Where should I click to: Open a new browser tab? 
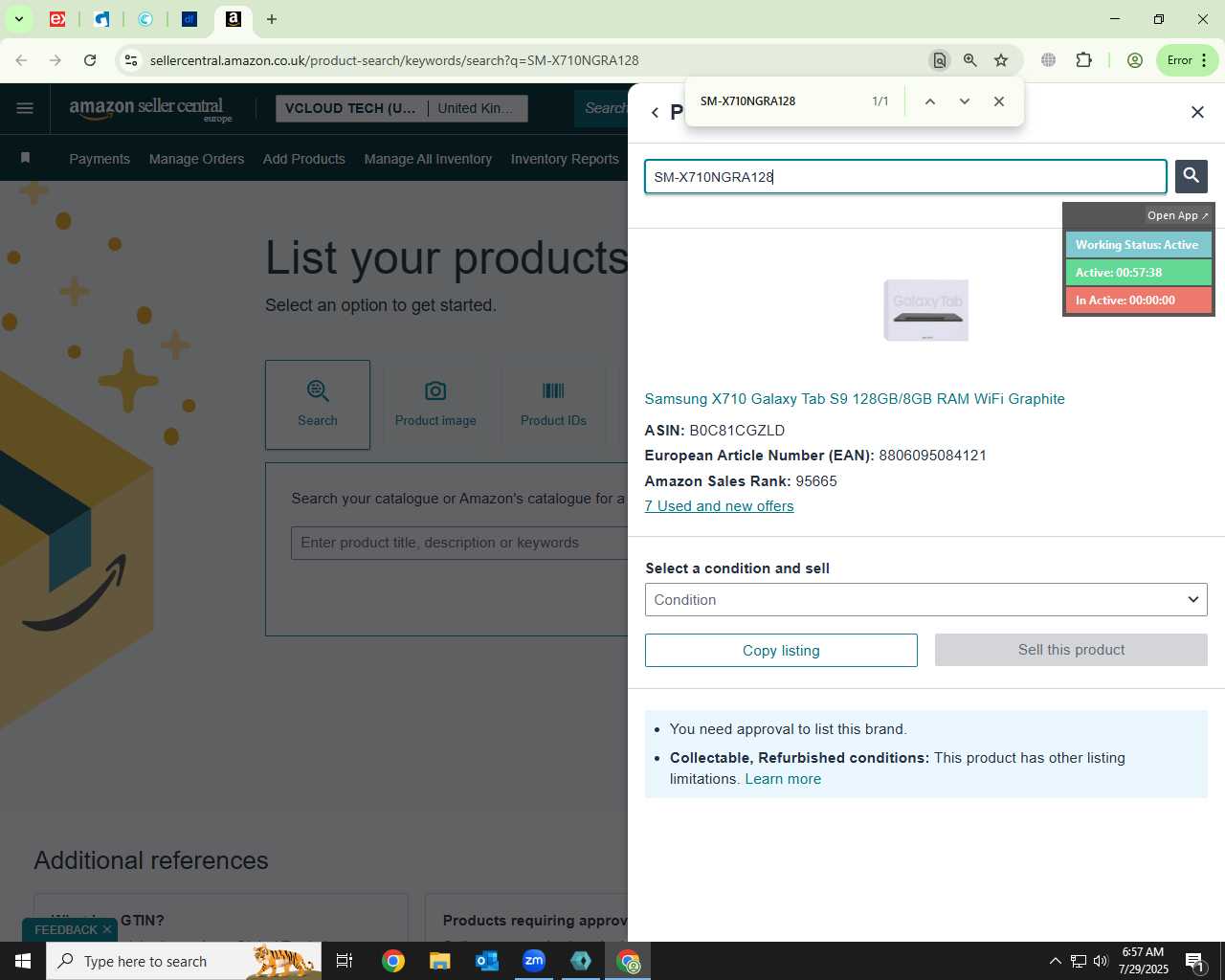point(272,19)
